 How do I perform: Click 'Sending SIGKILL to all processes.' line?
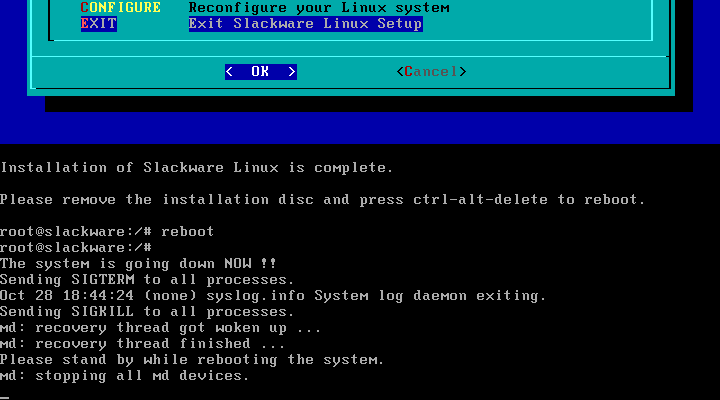tap(147, 312)
